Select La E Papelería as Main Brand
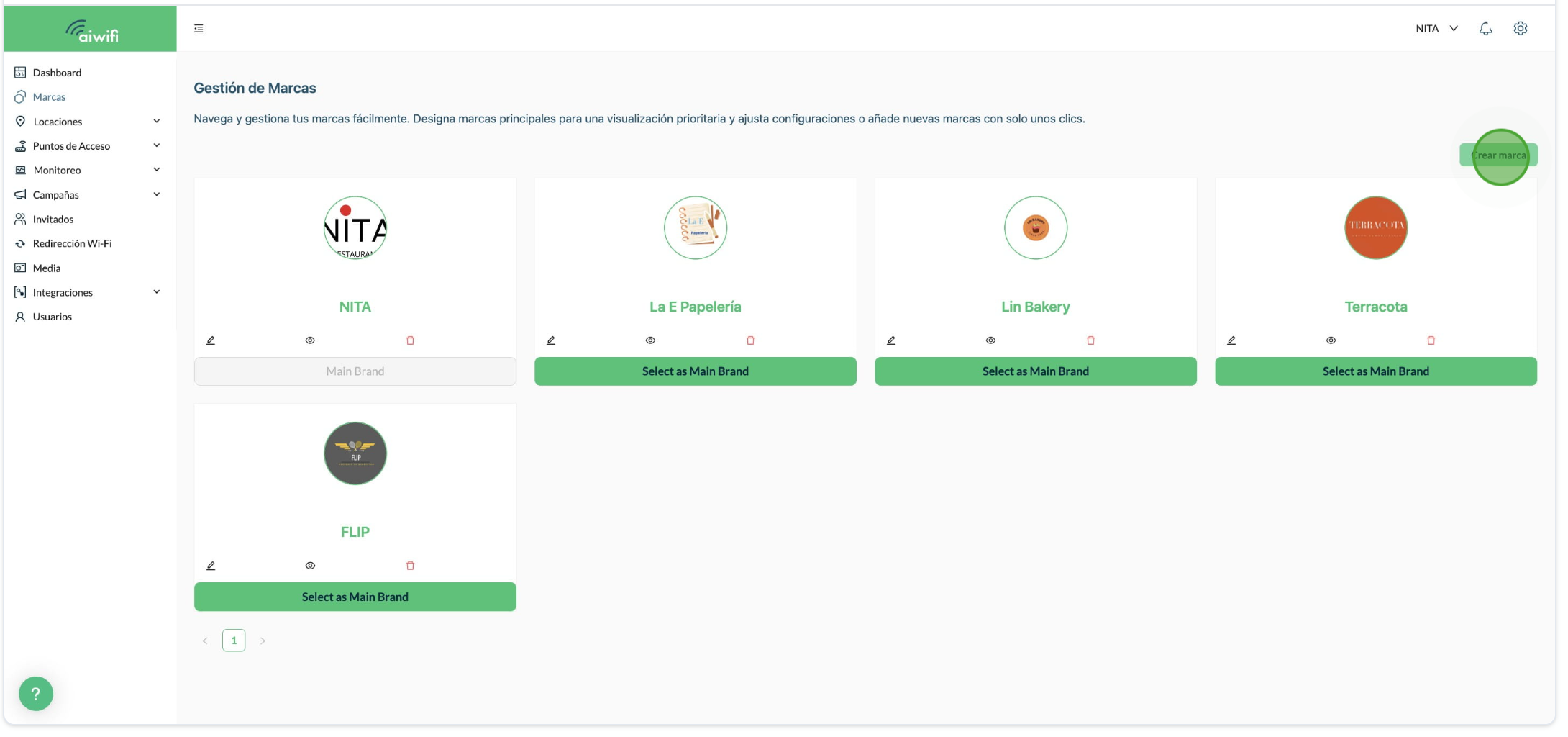1568x737 pixels. click(x=696, y=371)
